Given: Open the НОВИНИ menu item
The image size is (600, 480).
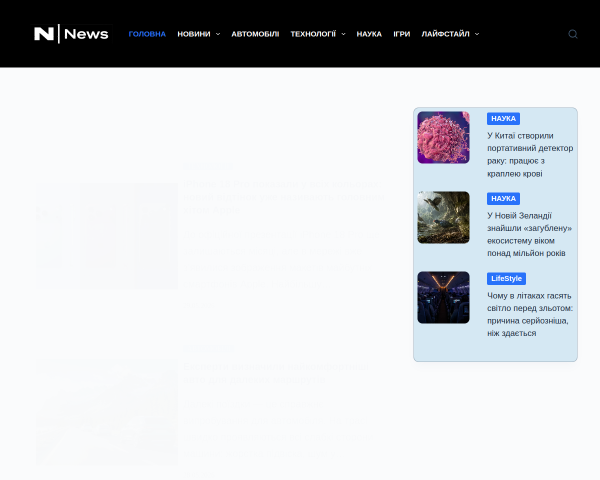Looking at the screenshot, I should [194, 34].
